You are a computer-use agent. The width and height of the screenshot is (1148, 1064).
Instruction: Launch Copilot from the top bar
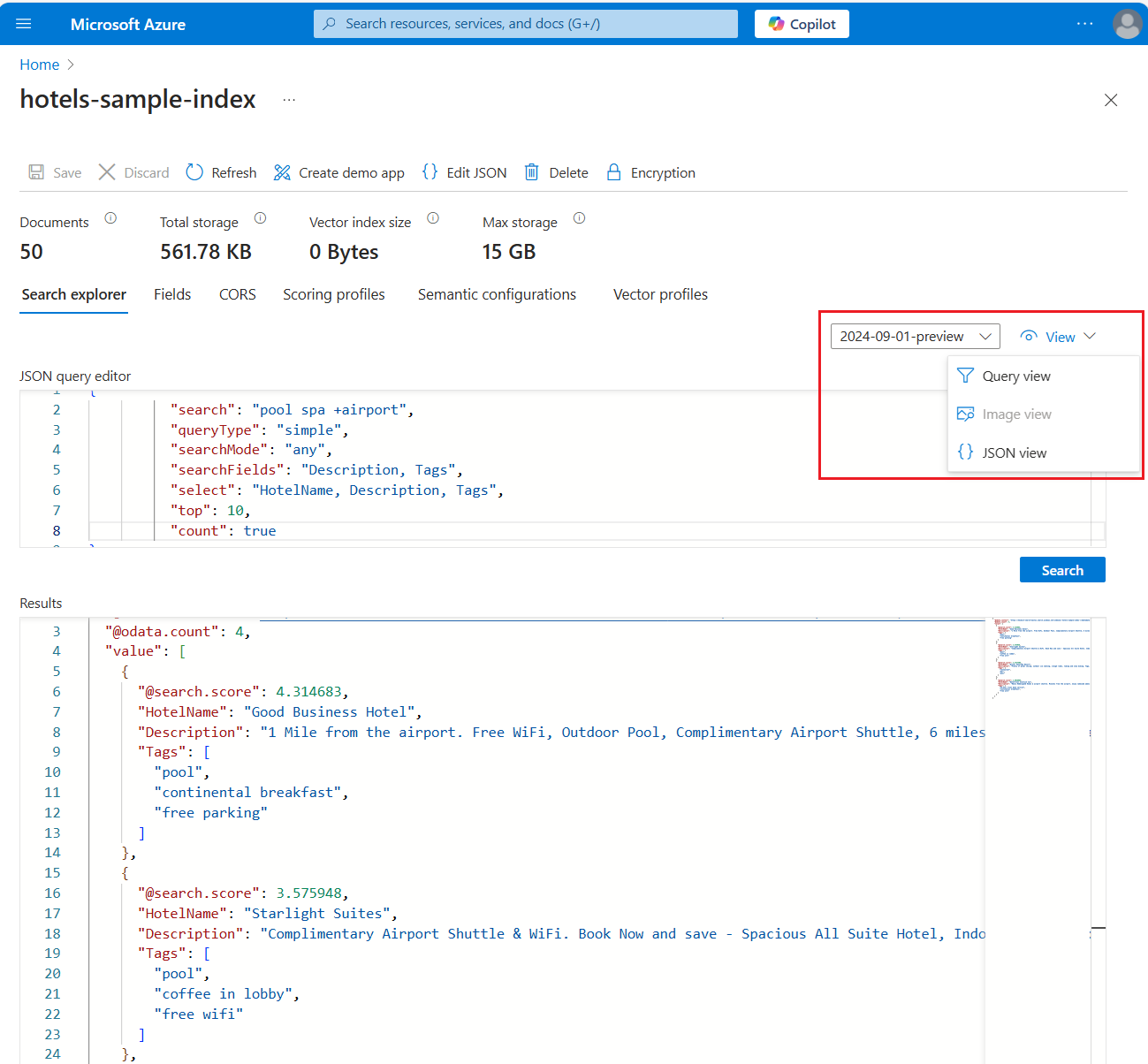click(801, 23)
